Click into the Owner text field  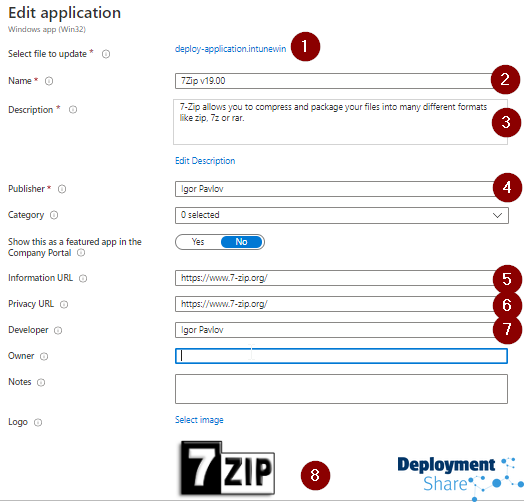[341, 356]
